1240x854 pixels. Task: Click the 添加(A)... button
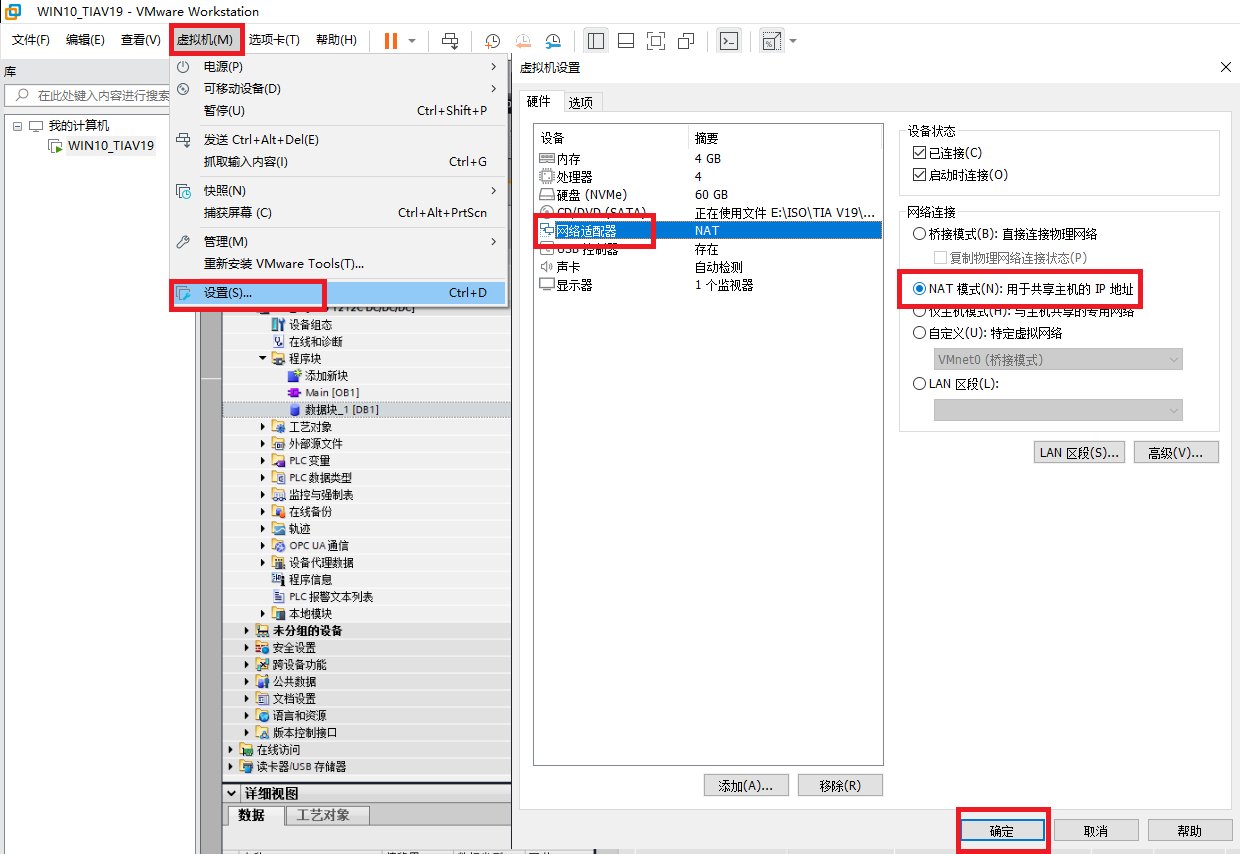click(746, 786)
